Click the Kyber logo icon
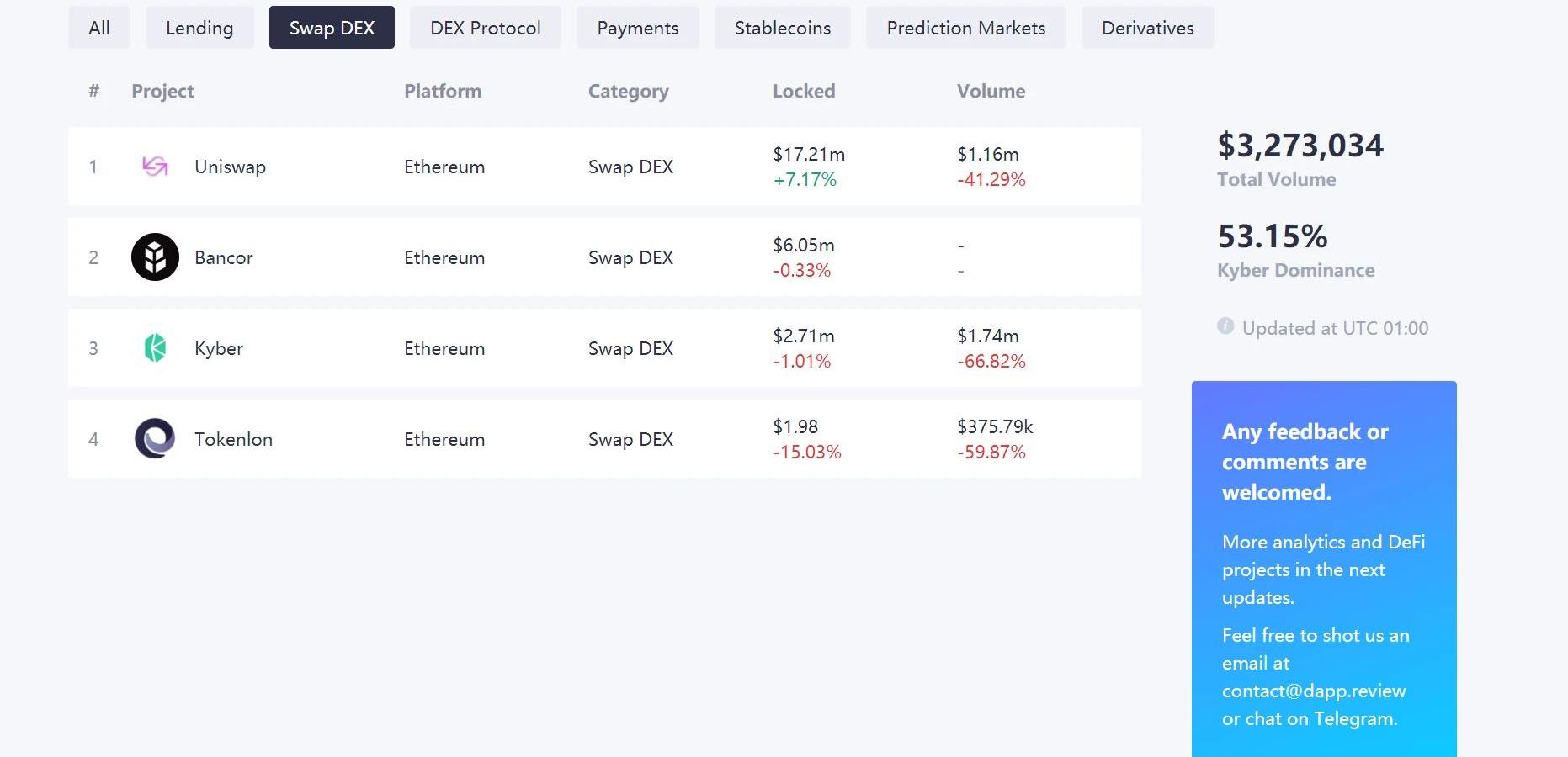Screen dimensions: 1568x757 point(155,348)
